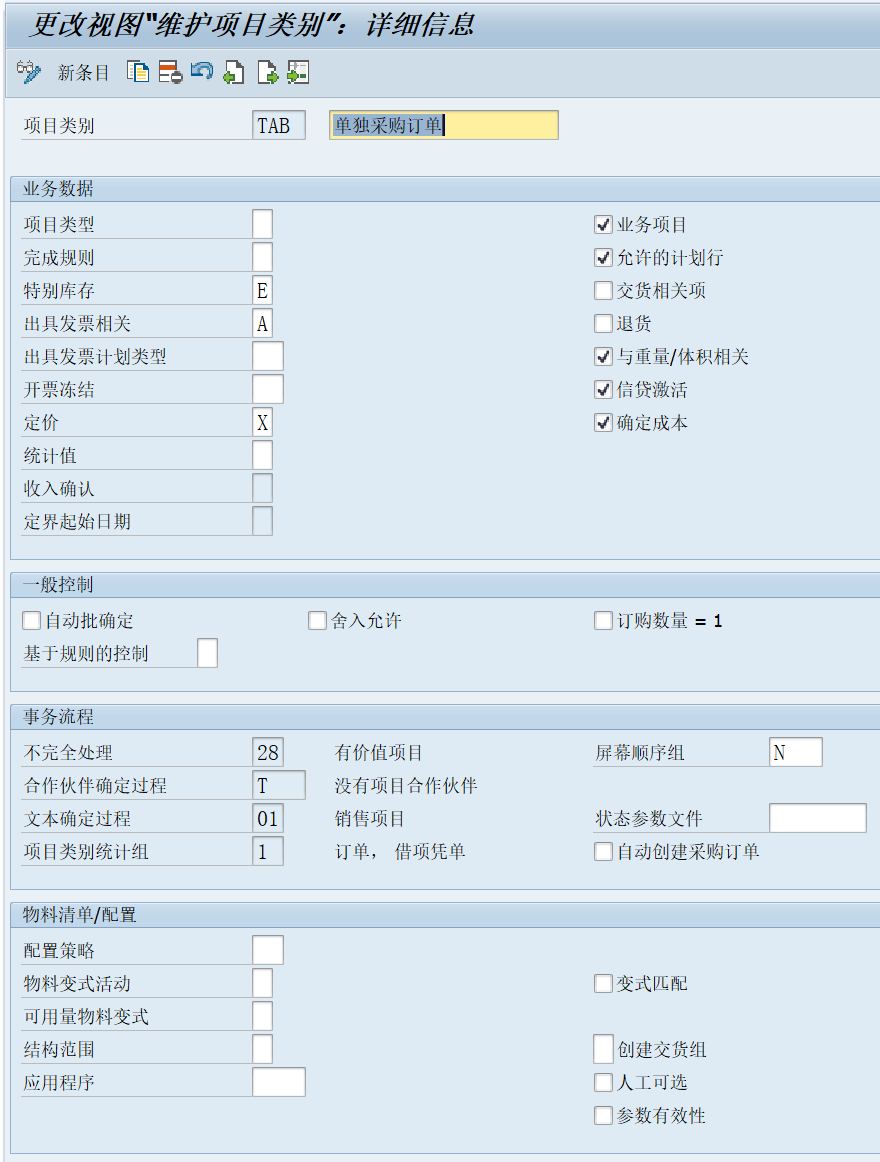This screenshot has width=880, height=1162.
Task: Click the 收入确认 greyed field
Action: [262, 488]
